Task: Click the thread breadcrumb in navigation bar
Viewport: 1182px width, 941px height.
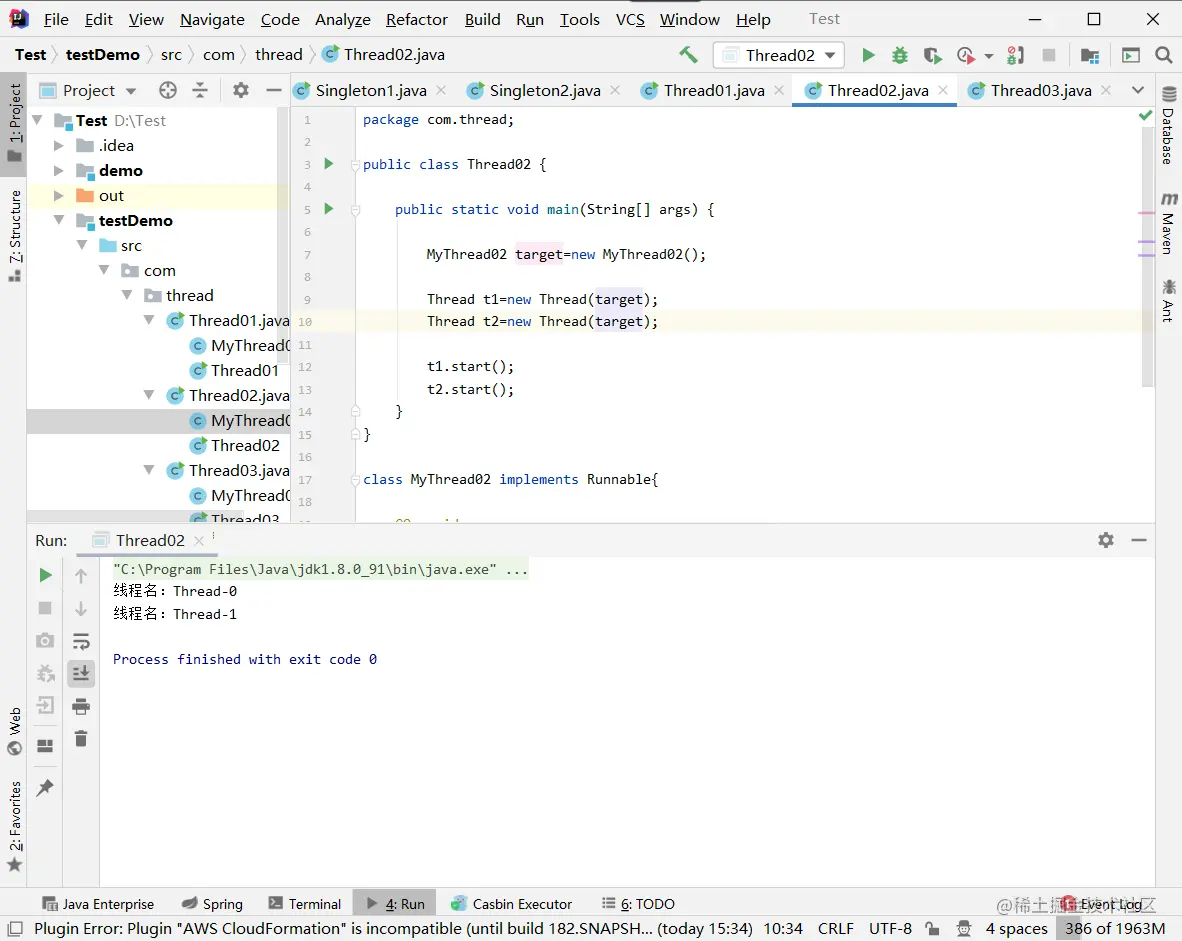Action: click(x=278, y=54)
